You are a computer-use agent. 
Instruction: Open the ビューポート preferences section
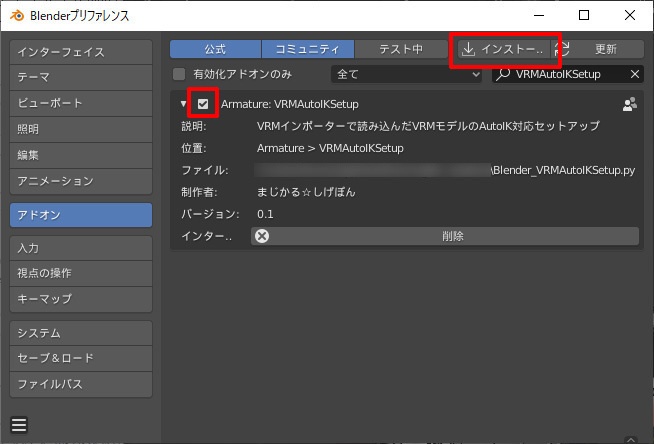[81, 103]
